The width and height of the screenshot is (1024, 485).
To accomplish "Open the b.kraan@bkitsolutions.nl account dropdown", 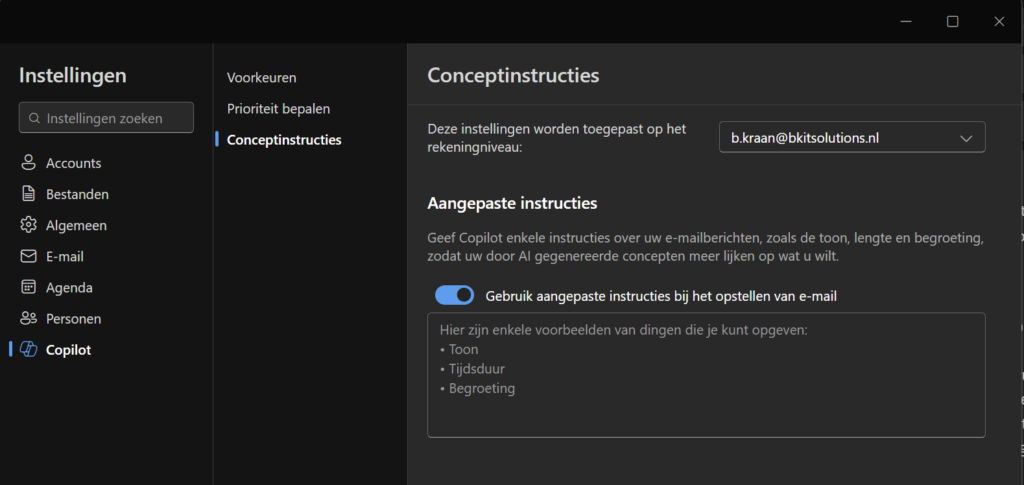I will pos(852,138).
